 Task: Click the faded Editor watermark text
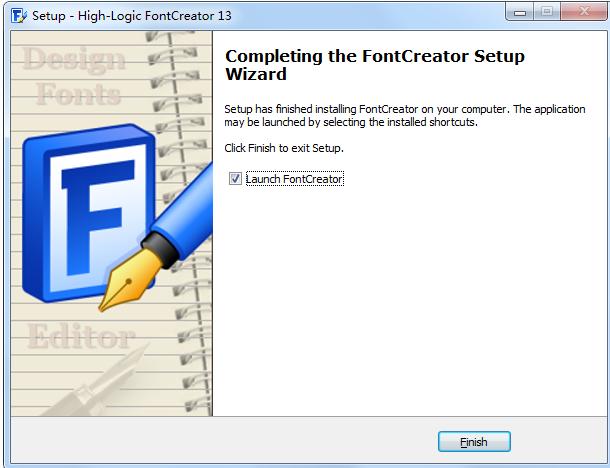pos(81,337)
